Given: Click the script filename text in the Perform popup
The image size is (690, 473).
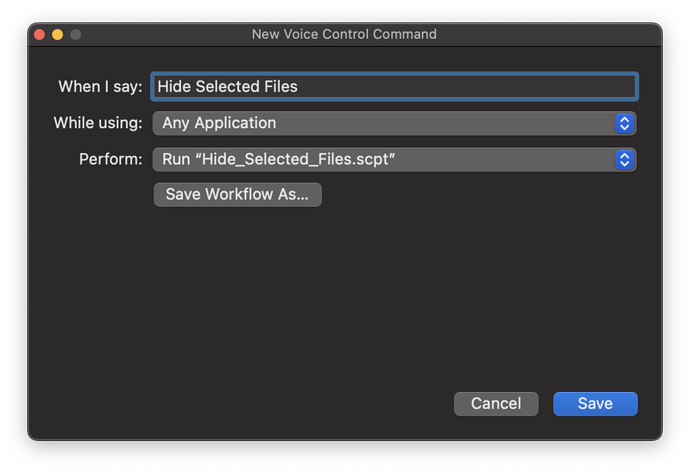Looking at the screenshot, I should coord(298,159).
